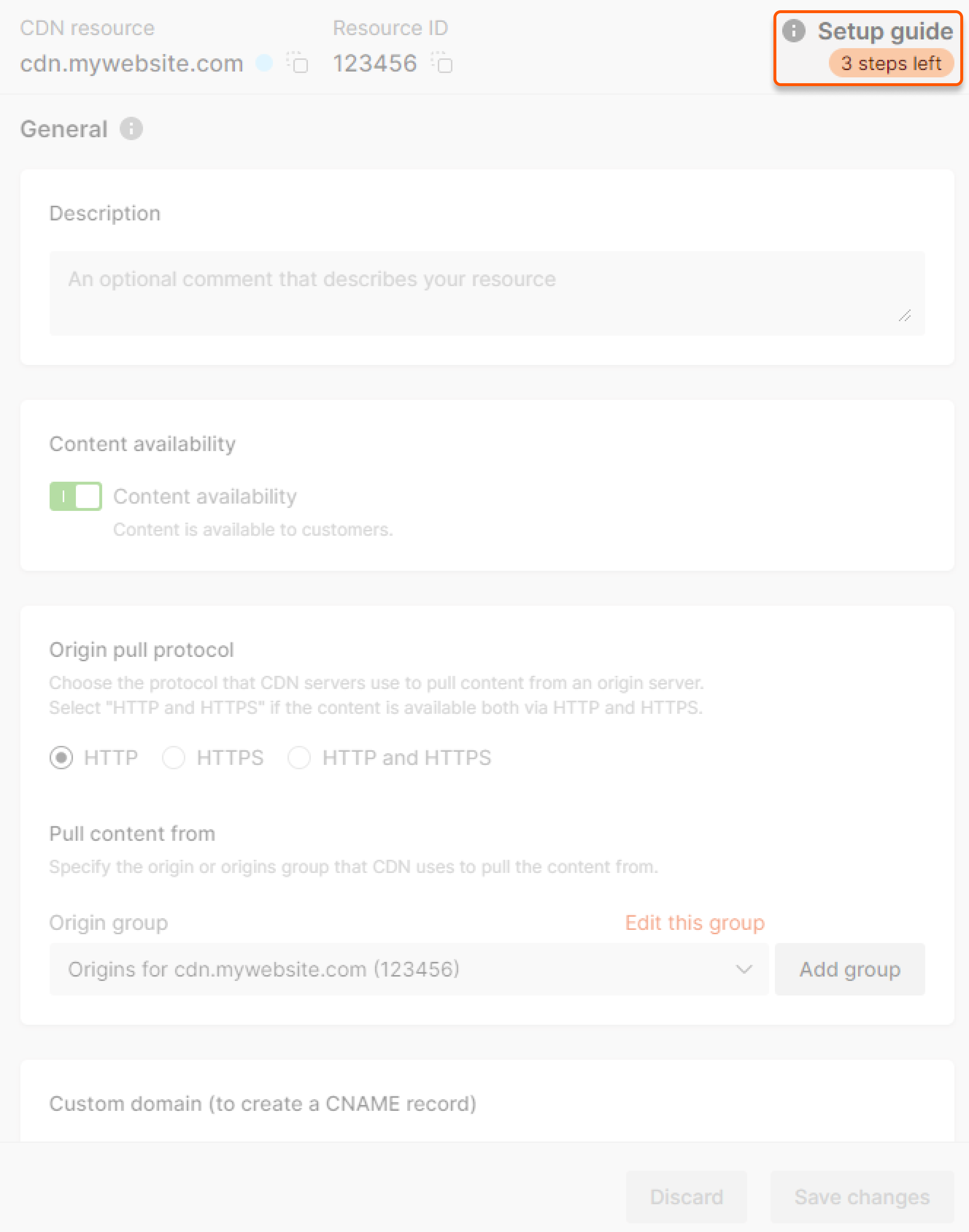Select the HTTPS radio option

pyautogui.click(x=174, y=758)
